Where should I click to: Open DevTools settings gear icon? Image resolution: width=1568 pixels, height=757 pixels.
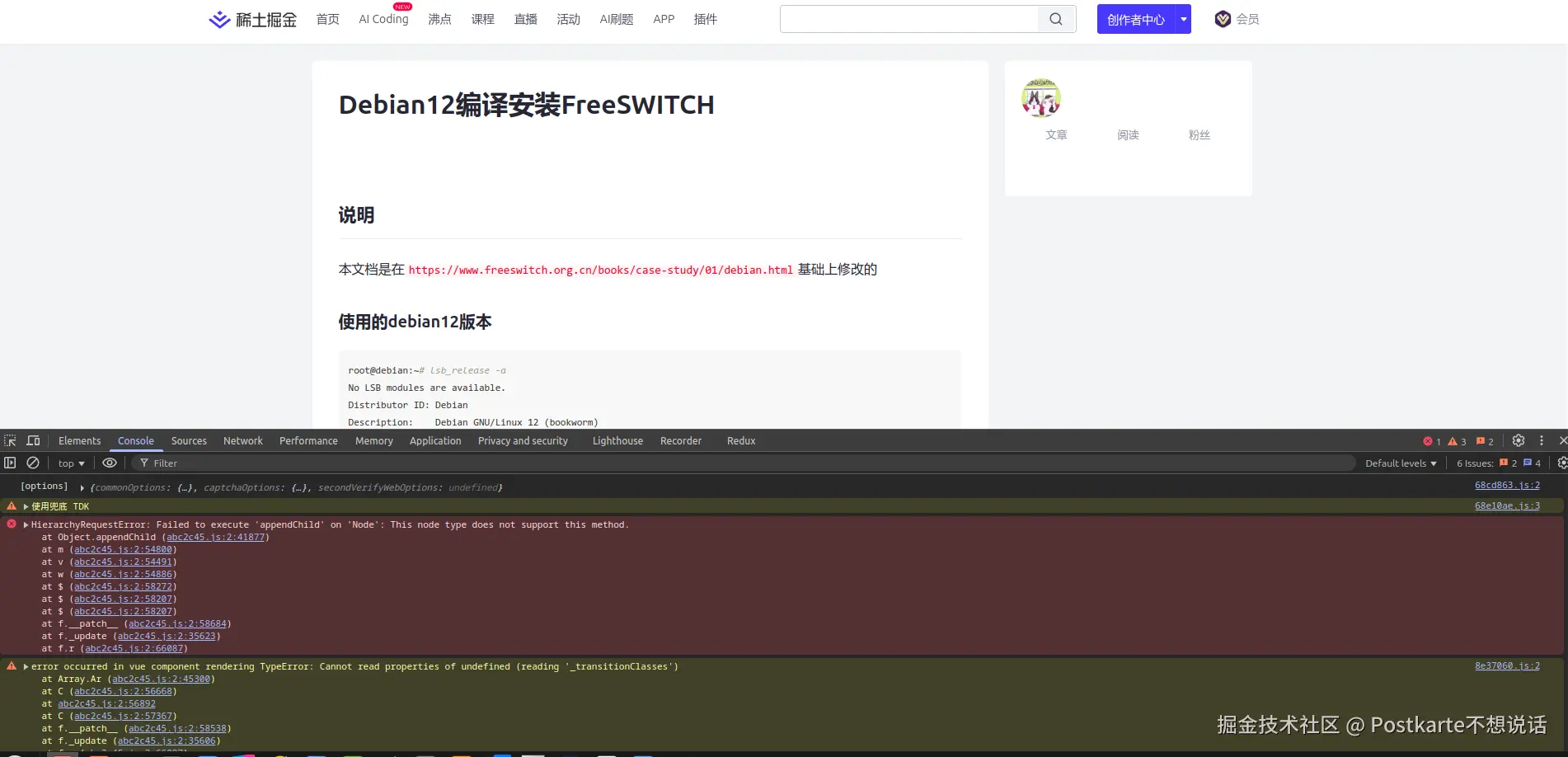coord(1518,441)
